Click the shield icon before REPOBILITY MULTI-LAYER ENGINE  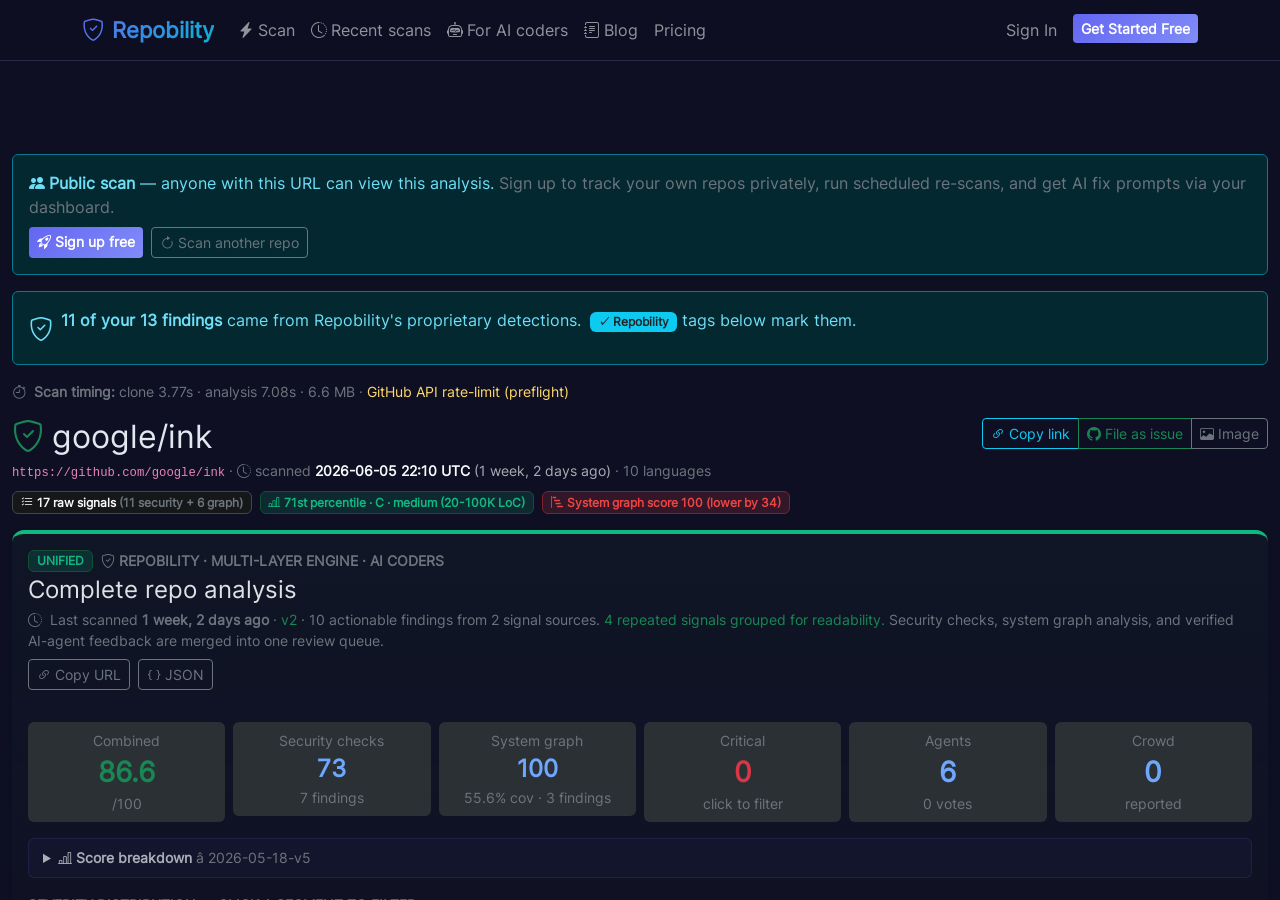click(x=108, y=561)
